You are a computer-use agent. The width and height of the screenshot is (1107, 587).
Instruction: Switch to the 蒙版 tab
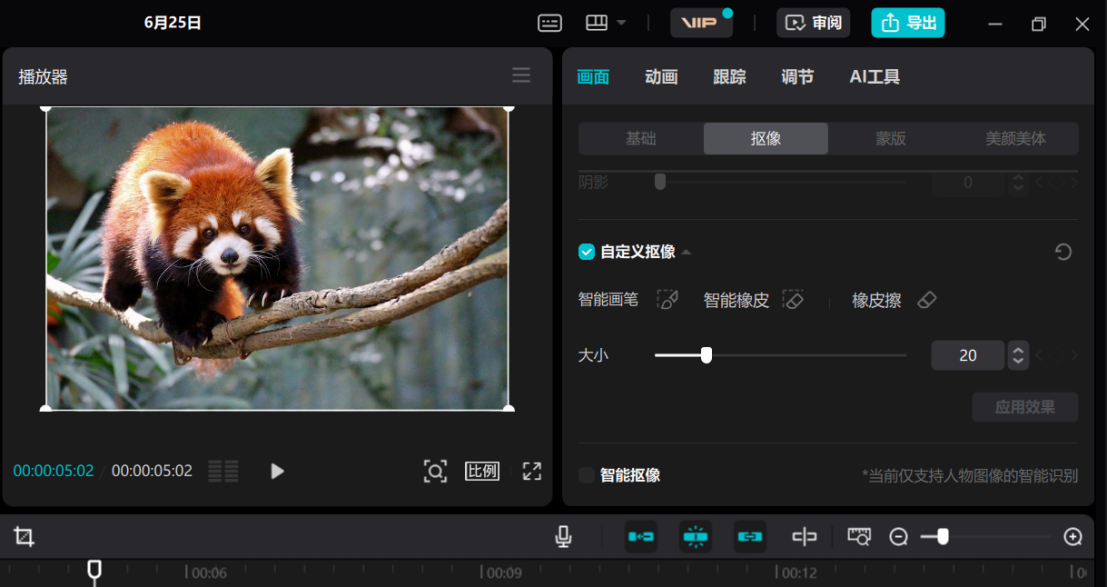pos(890,138)
